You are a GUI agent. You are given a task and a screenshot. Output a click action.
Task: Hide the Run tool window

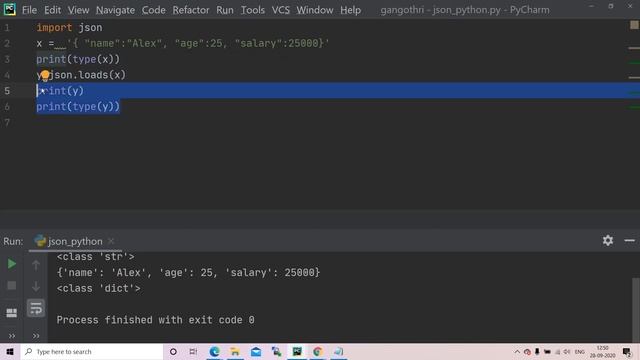click(x=629, y=240)
